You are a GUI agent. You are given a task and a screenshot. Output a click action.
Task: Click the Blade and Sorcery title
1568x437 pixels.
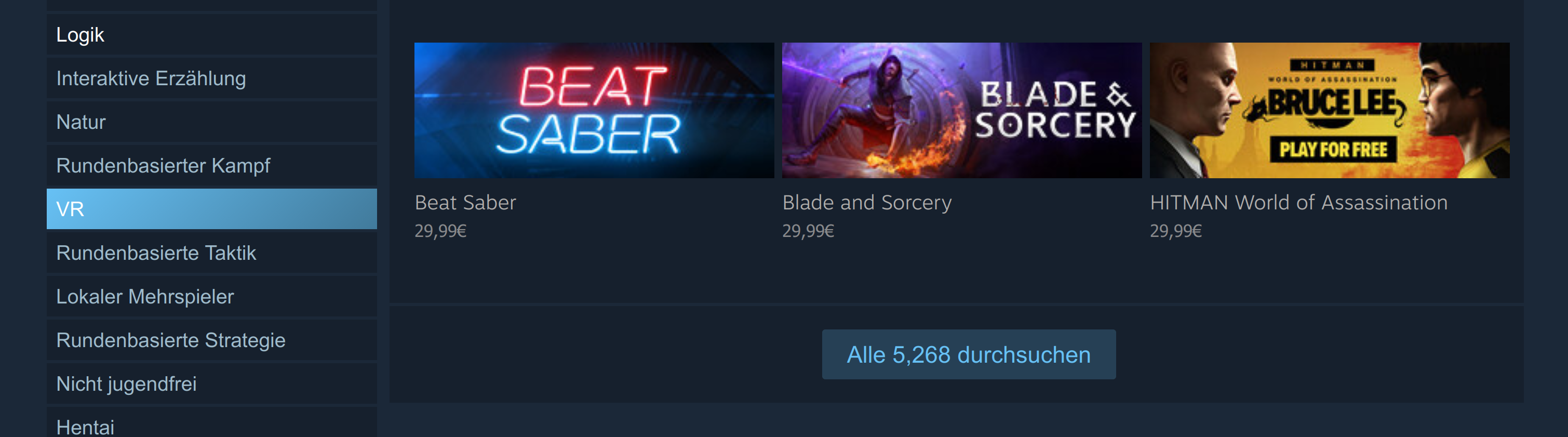click(867, 203)
